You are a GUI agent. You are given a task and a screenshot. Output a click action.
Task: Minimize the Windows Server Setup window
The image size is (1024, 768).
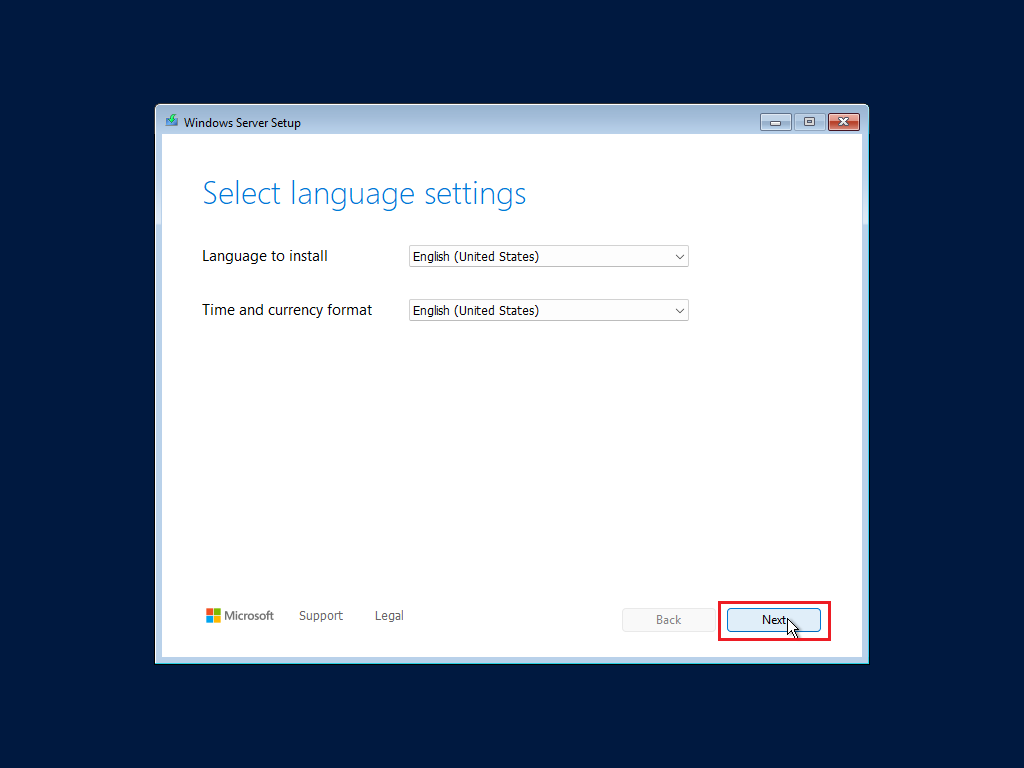(x=775, y=122)
